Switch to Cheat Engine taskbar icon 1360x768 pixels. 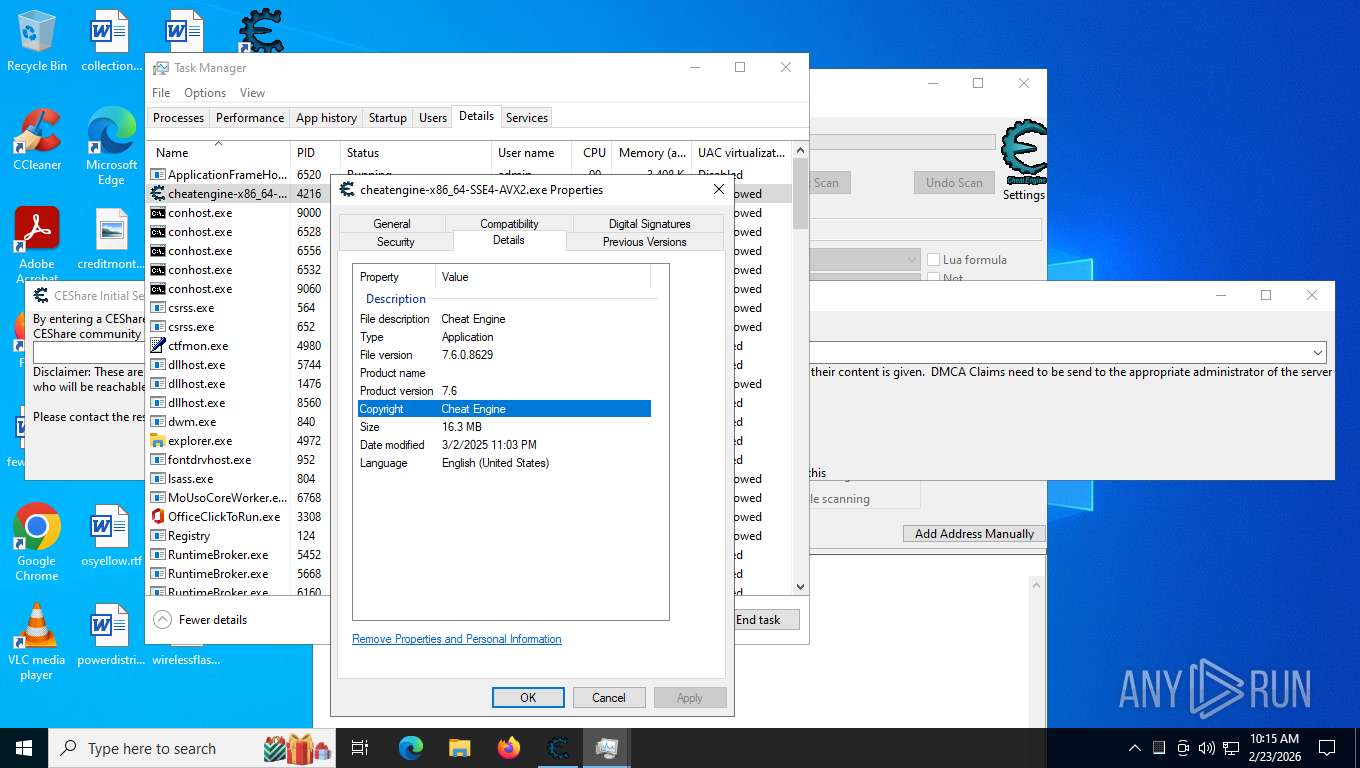click(x=558, y=748)
